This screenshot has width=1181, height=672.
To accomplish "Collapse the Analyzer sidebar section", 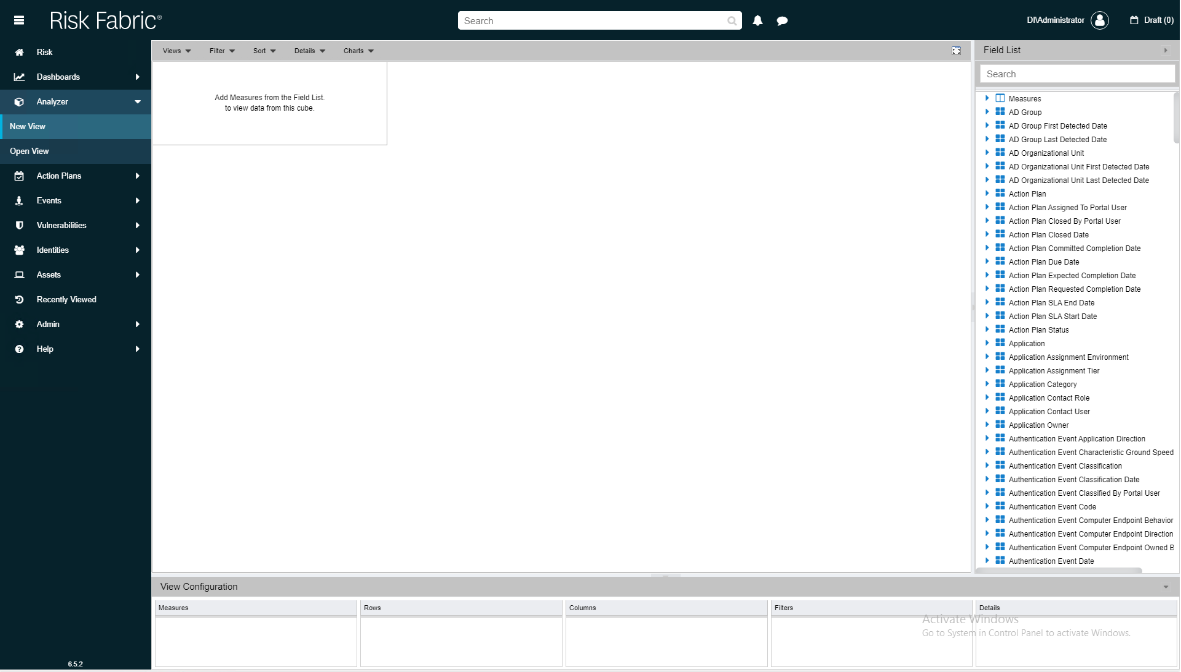I will pyautogui.click(x=137, y=102).
